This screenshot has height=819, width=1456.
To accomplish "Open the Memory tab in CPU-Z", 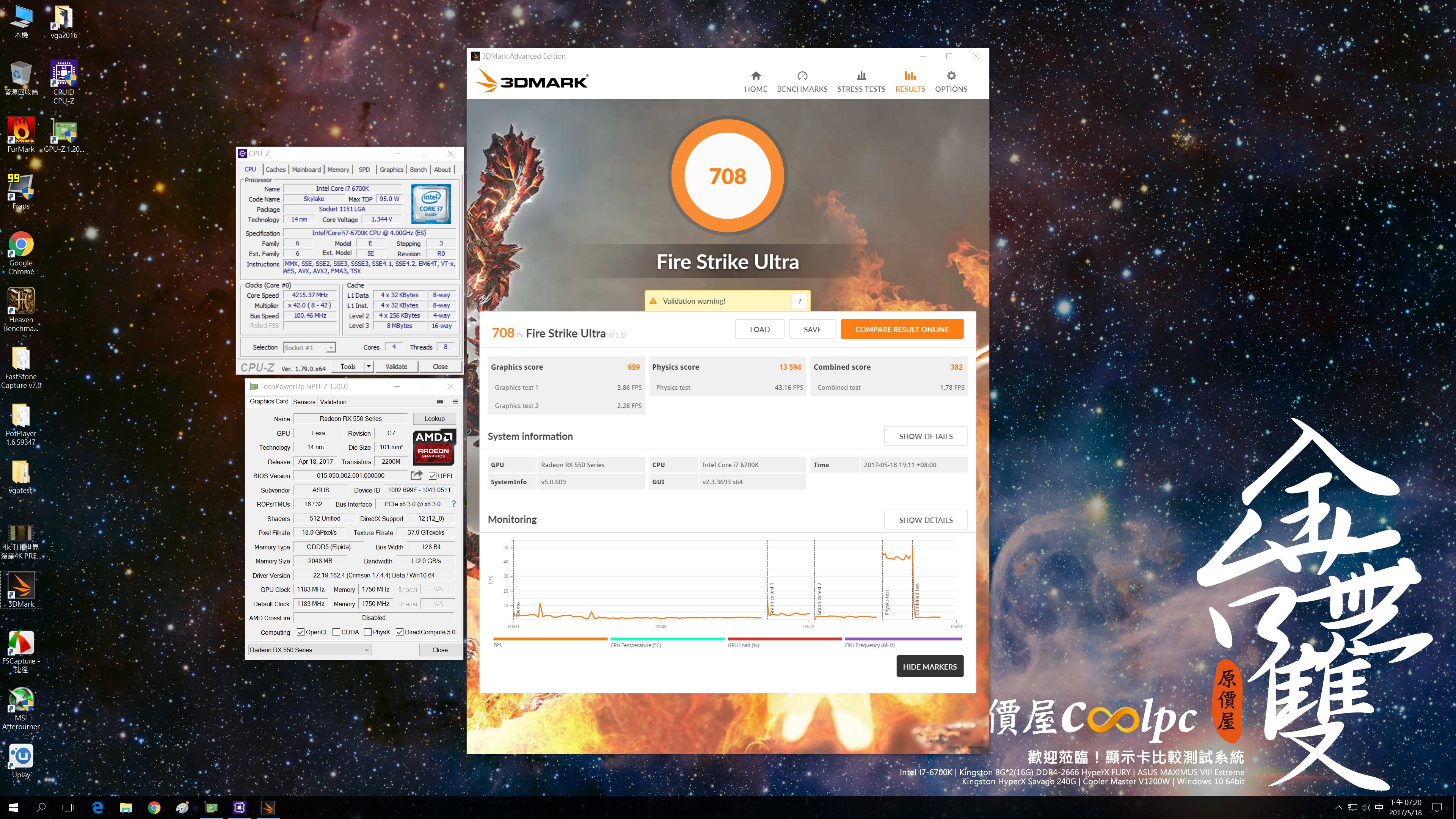I will (x=338, y=169).
